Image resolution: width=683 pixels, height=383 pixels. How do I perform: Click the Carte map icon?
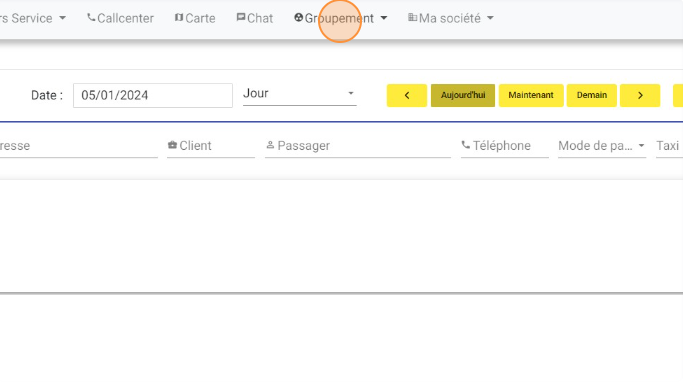pos(179,17)
